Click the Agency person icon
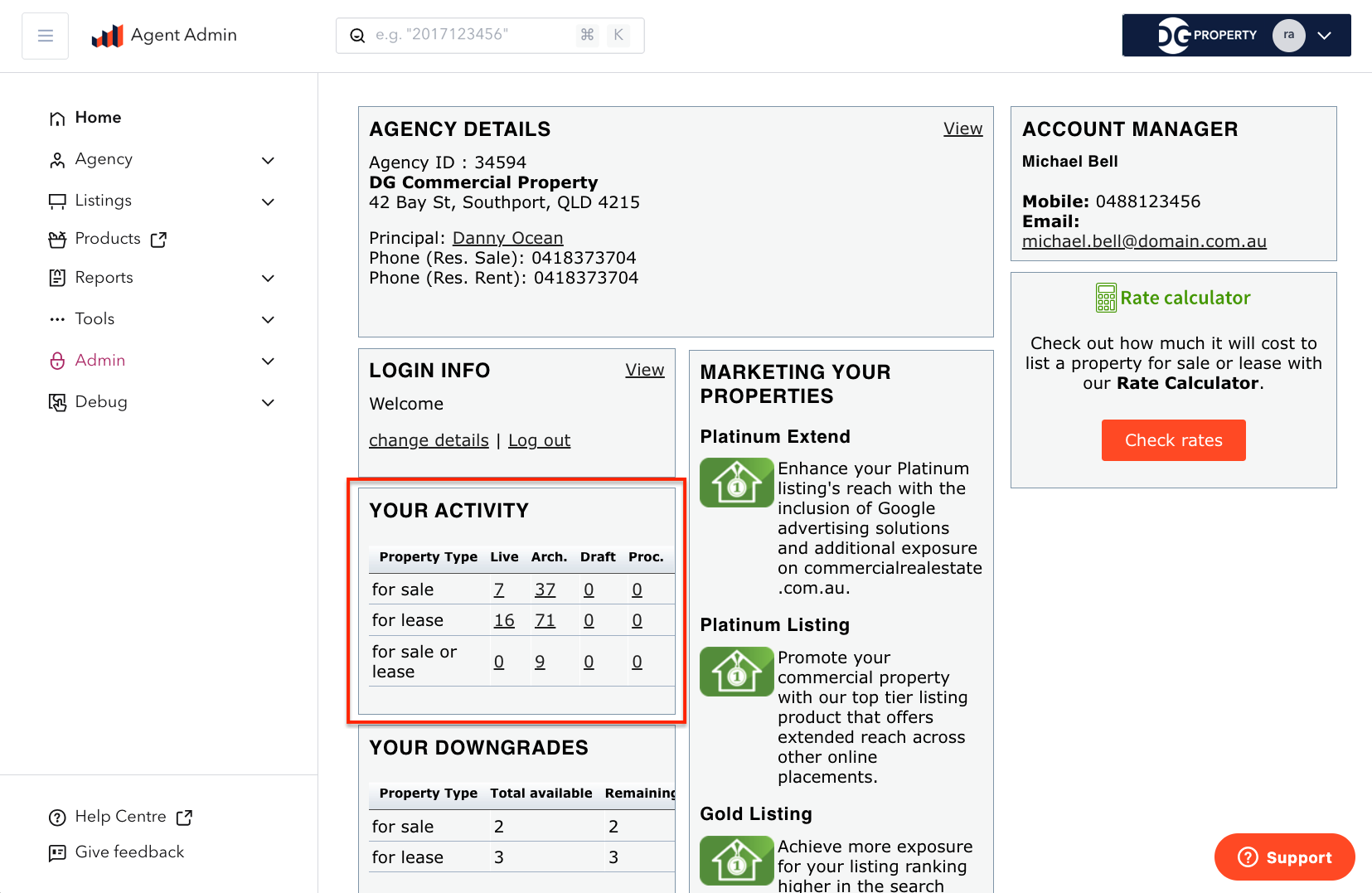Viewport: 1372px width, 893px height. pyautogui.click(x=57, y=160)
